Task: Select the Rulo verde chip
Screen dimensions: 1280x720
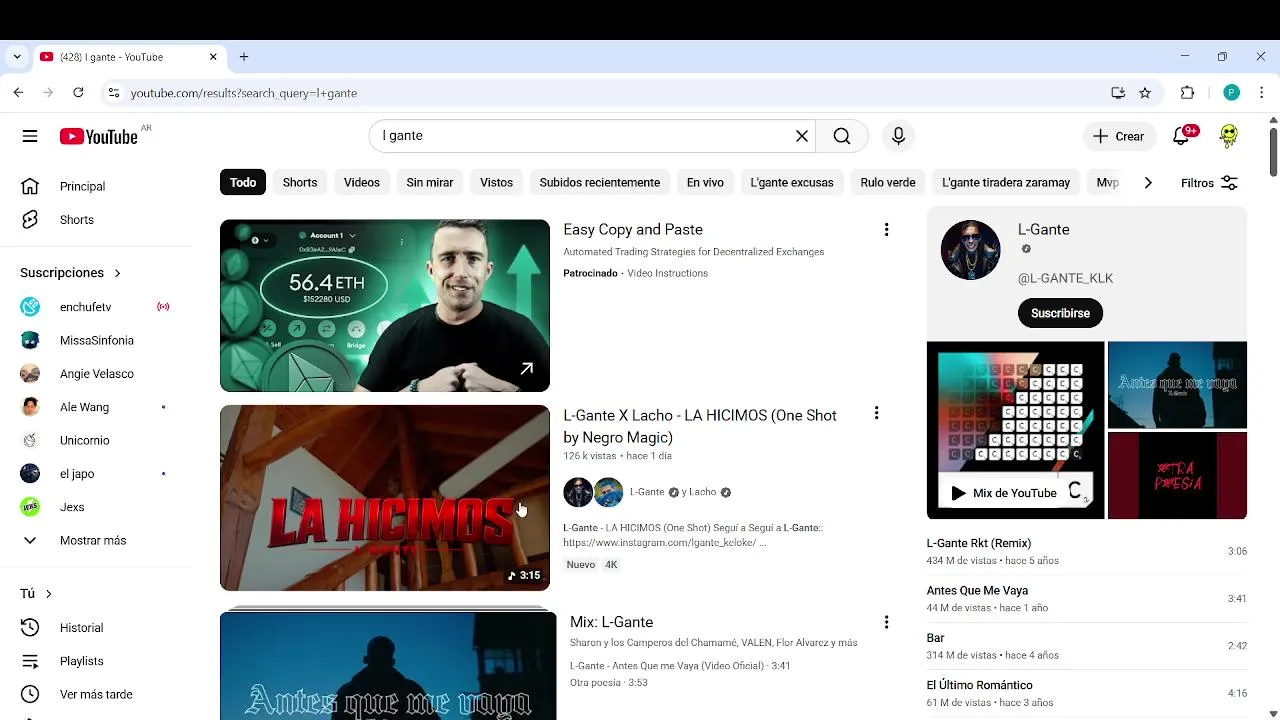Action: (888, 182)
